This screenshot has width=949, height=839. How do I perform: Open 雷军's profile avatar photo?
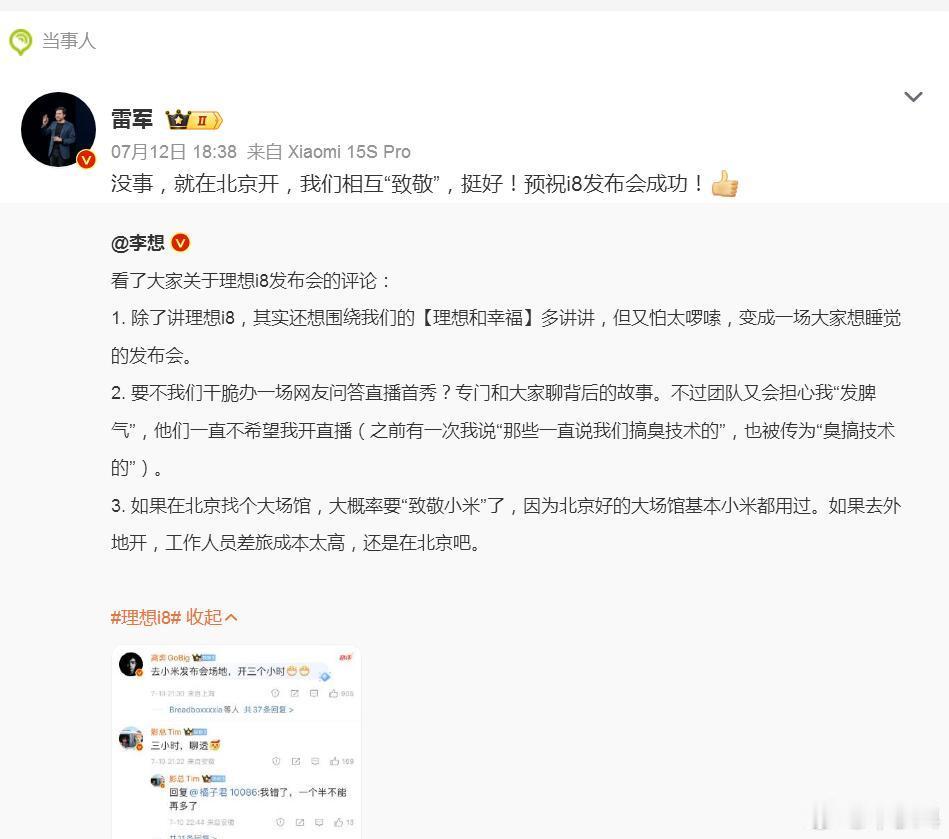coord(58,130)
